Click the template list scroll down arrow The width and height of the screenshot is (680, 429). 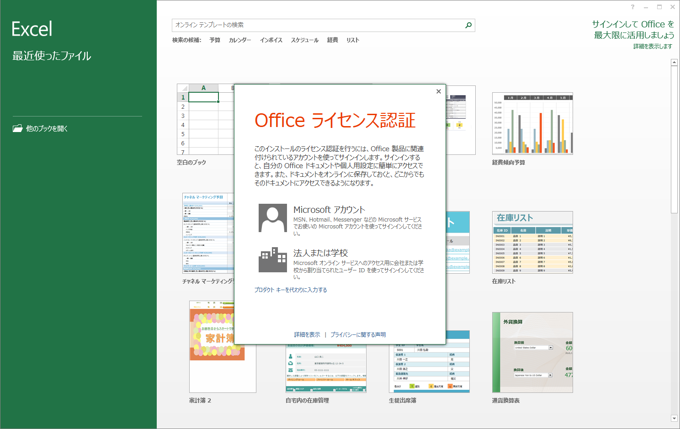tap(674, 419)
